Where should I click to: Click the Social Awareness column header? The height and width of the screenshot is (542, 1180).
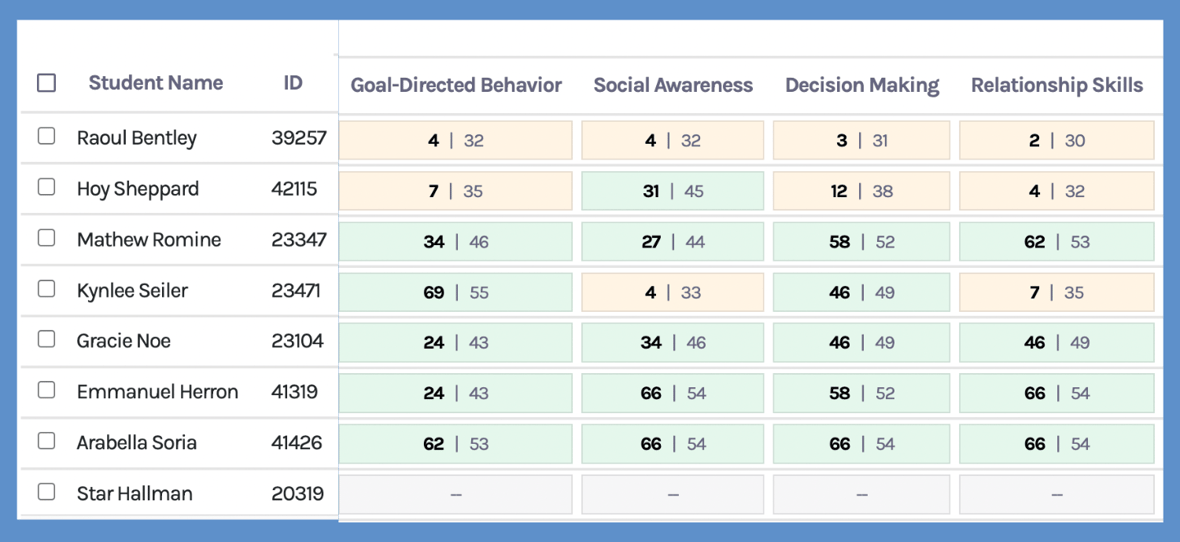[x=673, y=86]
